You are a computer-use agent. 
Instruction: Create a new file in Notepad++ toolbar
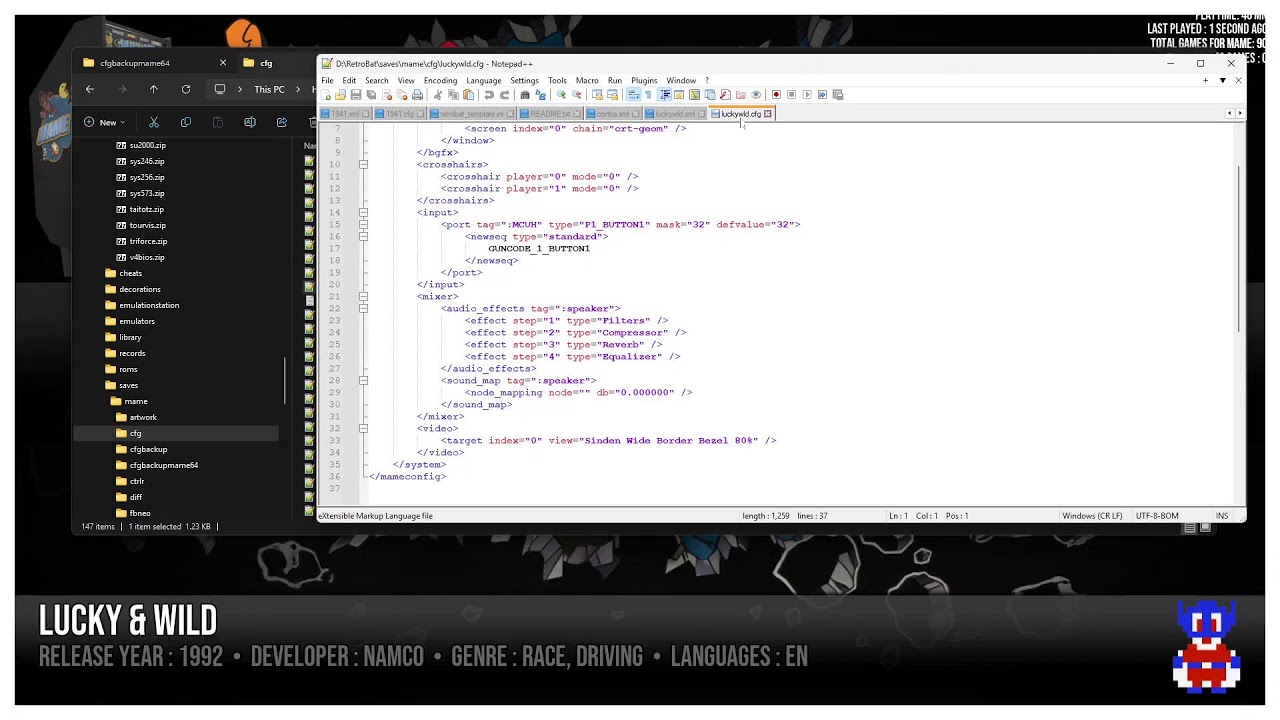(x=327, y=95)
